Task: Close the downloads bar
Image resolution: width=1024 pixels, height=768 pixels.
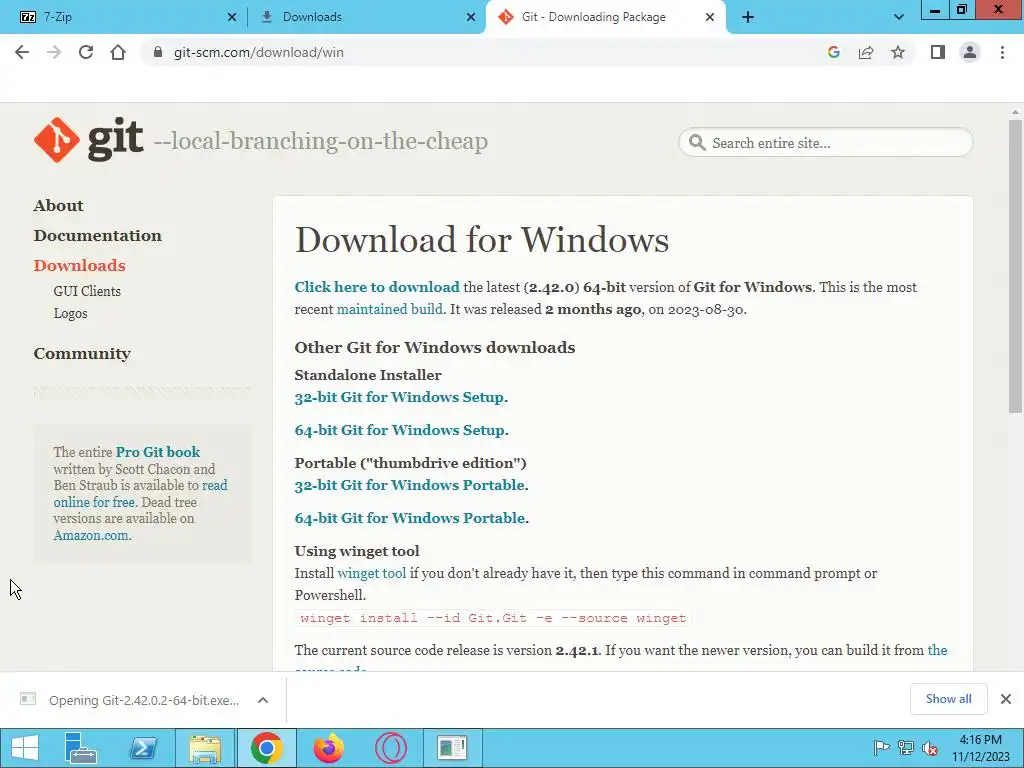Action: click(1006, 699)
